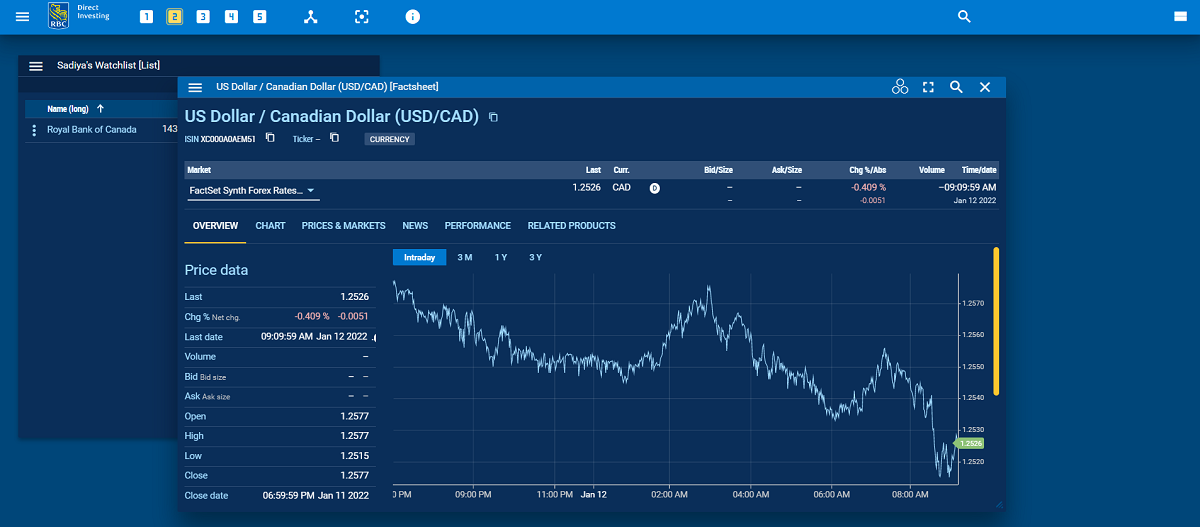Image resolution: width=1200 pixels, height=527 pixels.
Task: Click the RBC Direct Investing logo
Action: click(x=80, y=17)
